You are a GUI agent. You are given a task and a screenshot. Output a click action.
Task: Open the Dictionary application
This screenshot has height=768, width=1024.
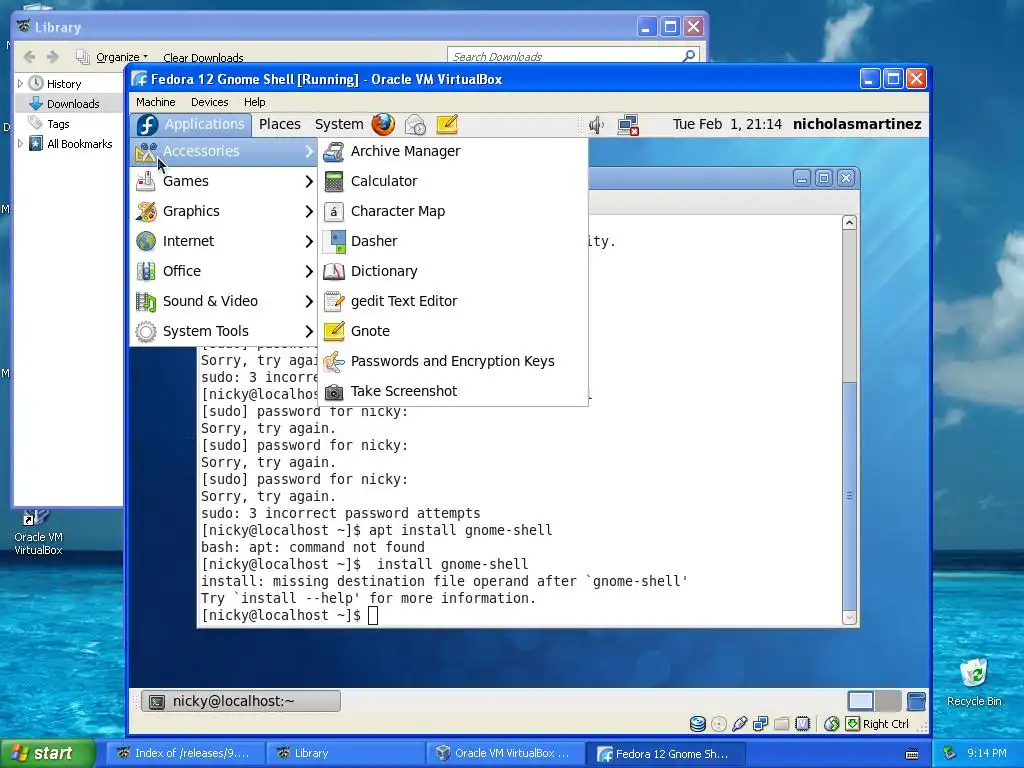(x=453, y=271)
